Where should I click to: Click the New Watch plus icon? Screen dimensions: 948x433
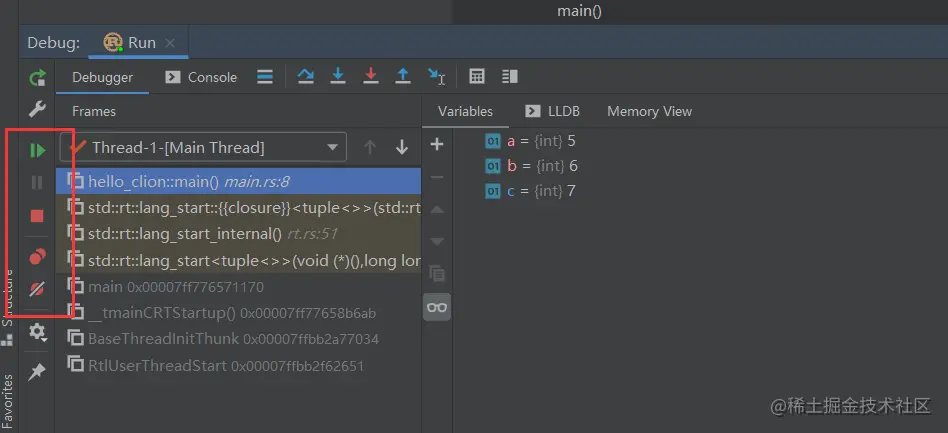[437, 144]
